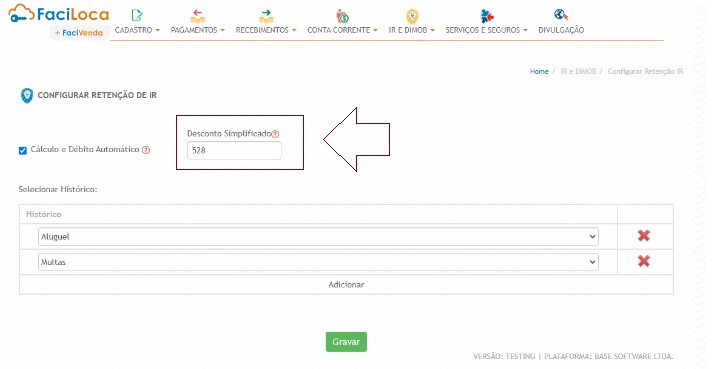Click the Conta Corrente money bag icon
The width and height of the screenshot is (719, 369).
[342, 16]
